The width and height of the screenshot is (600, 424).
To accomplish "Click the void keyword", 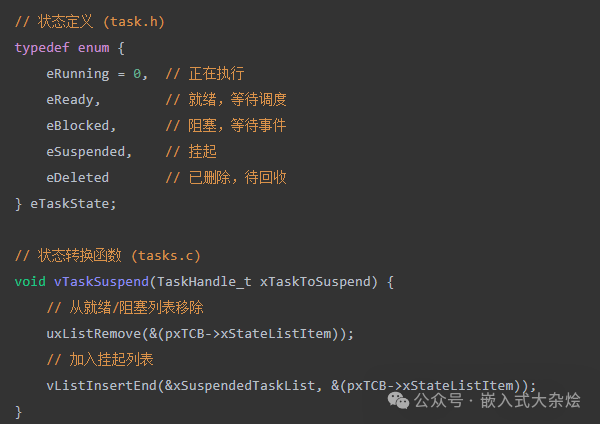I will pyautogui.click(x=30, y=281).
